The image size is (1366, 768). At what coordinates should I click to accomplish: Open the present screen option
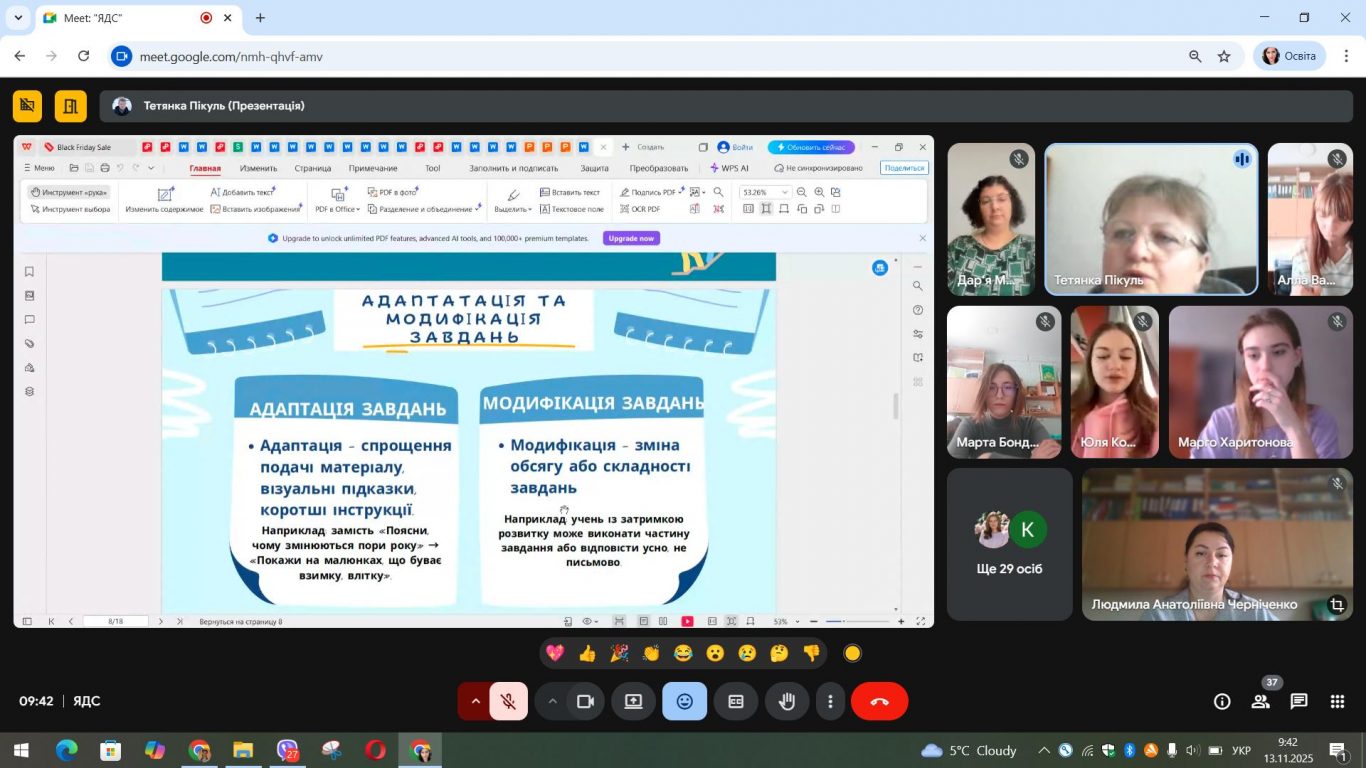(x=633, y=702)
